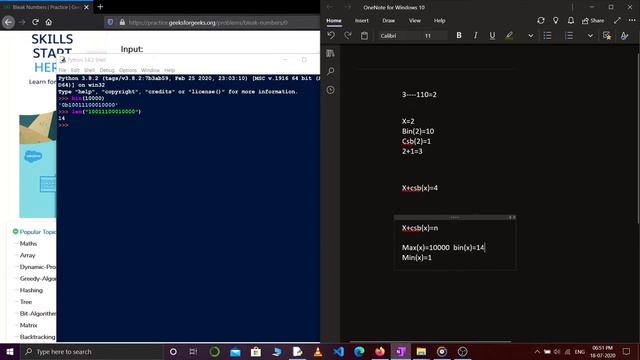Open the Hashing topic link
This screenshot has height=360, width=640.
(x=31, y=290)
